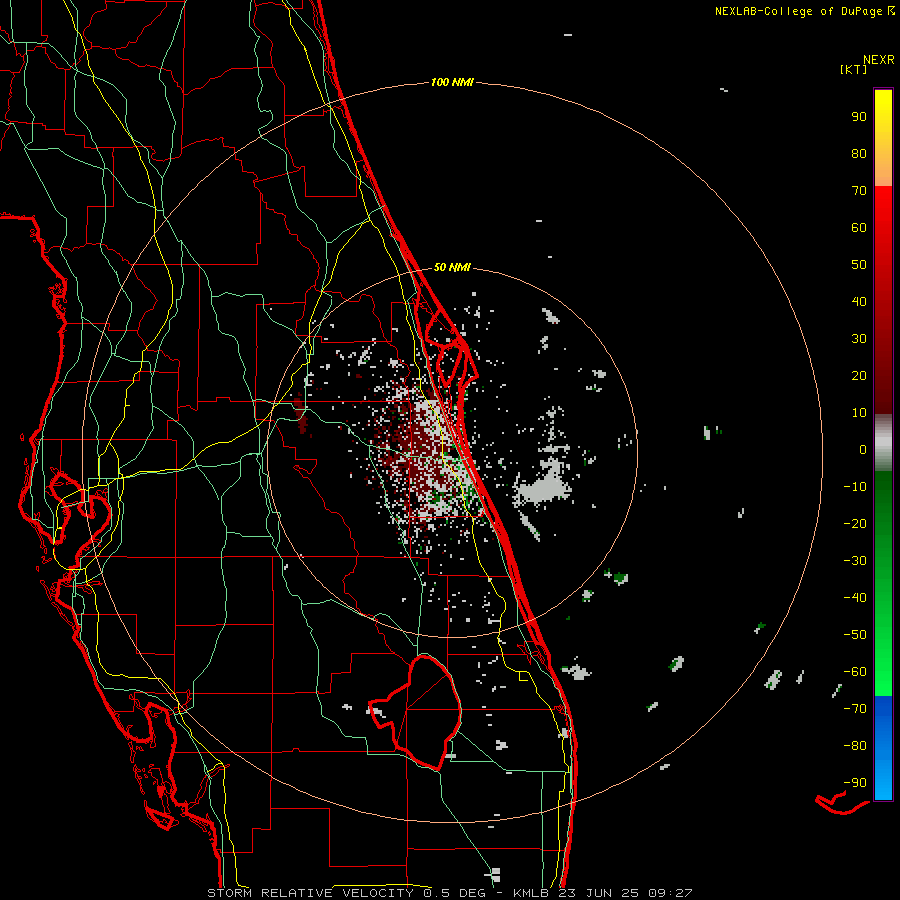Click the NEXR label above the color scale

pyautogui.click(x=879, y=60)
